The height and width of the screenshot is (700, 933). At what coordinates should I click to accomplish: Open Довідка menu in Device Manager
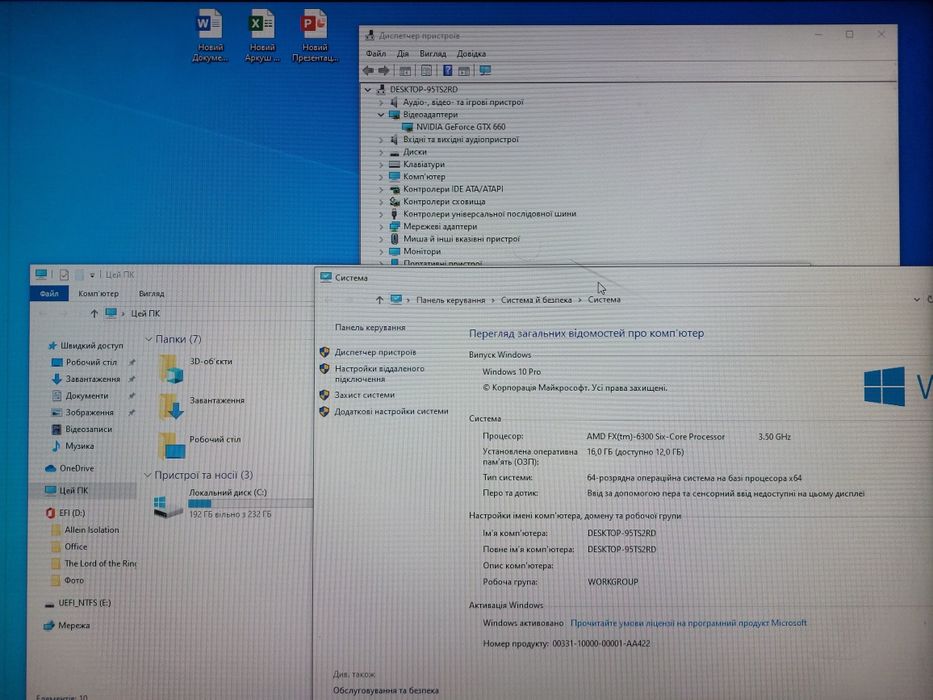[x=471, y=54]
